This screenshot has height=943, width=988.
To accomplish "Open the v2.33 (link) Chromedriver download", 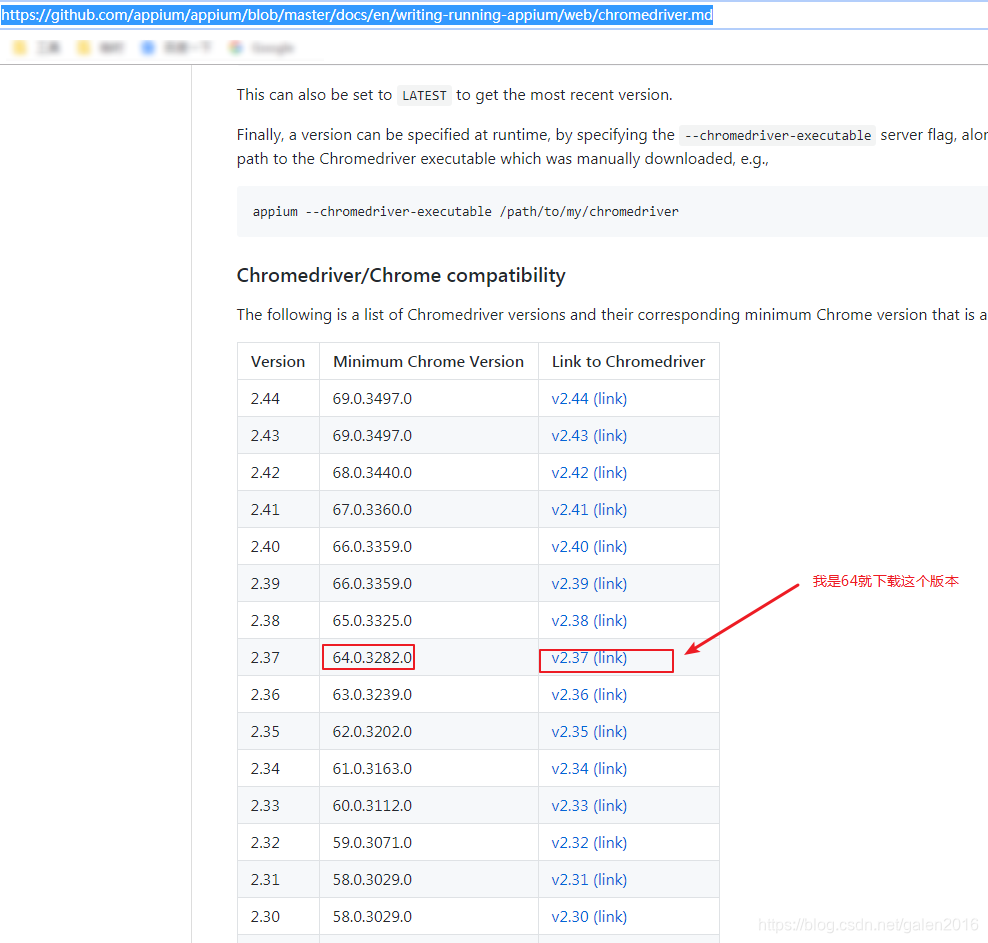I will tap(589, 806).
